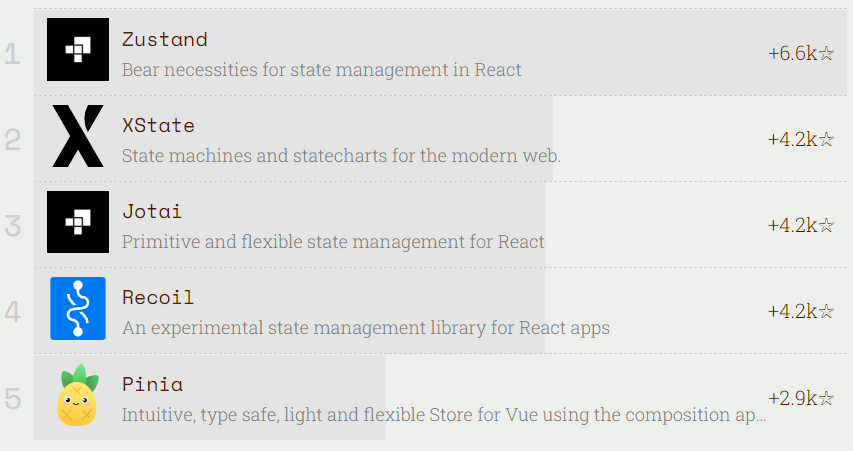The image size is (853, 451).
Task: Open the Zustand project title
Action: 165,40
